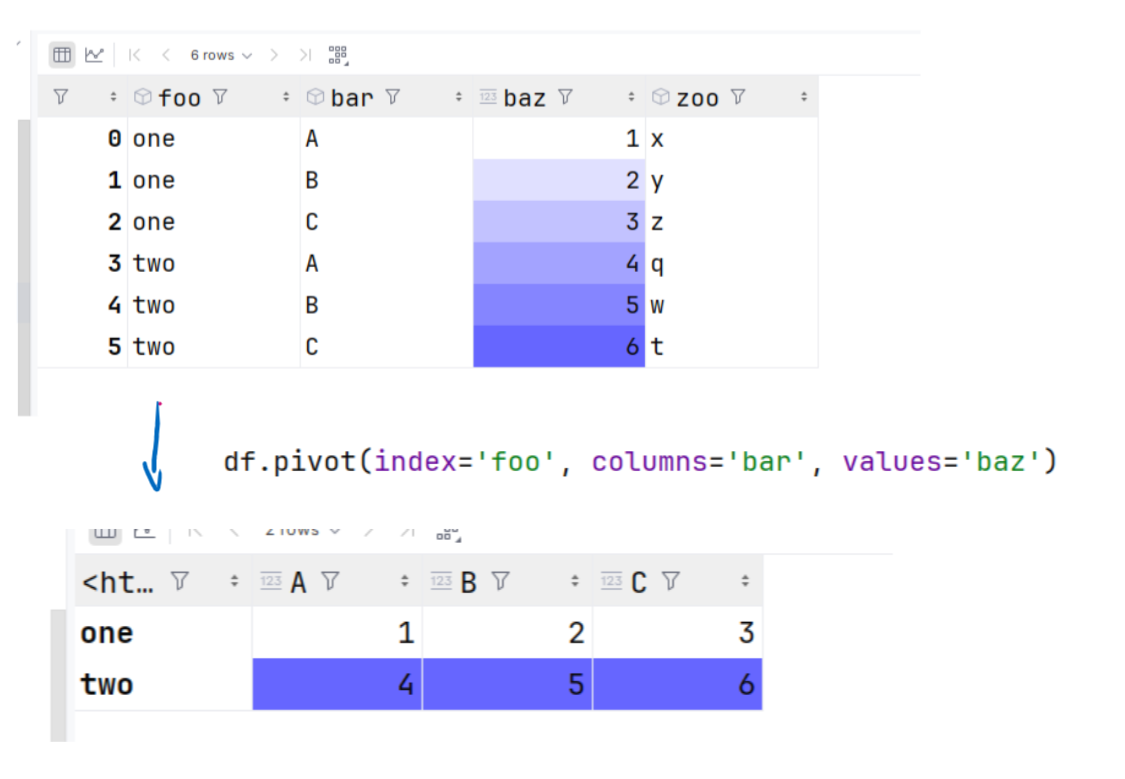Toggle the filter on pivot index column

[x=180, y=581]
